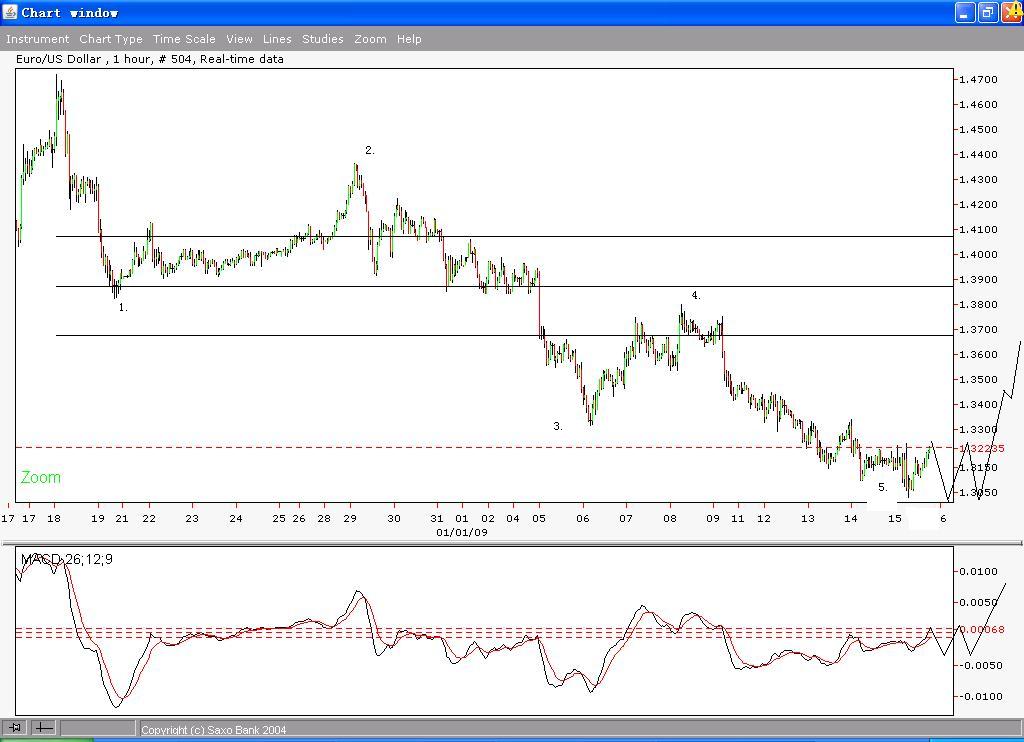Minimize the Chart window
Image resolution: width=1024 pixels, height=742 pixels.
point(965,12)
